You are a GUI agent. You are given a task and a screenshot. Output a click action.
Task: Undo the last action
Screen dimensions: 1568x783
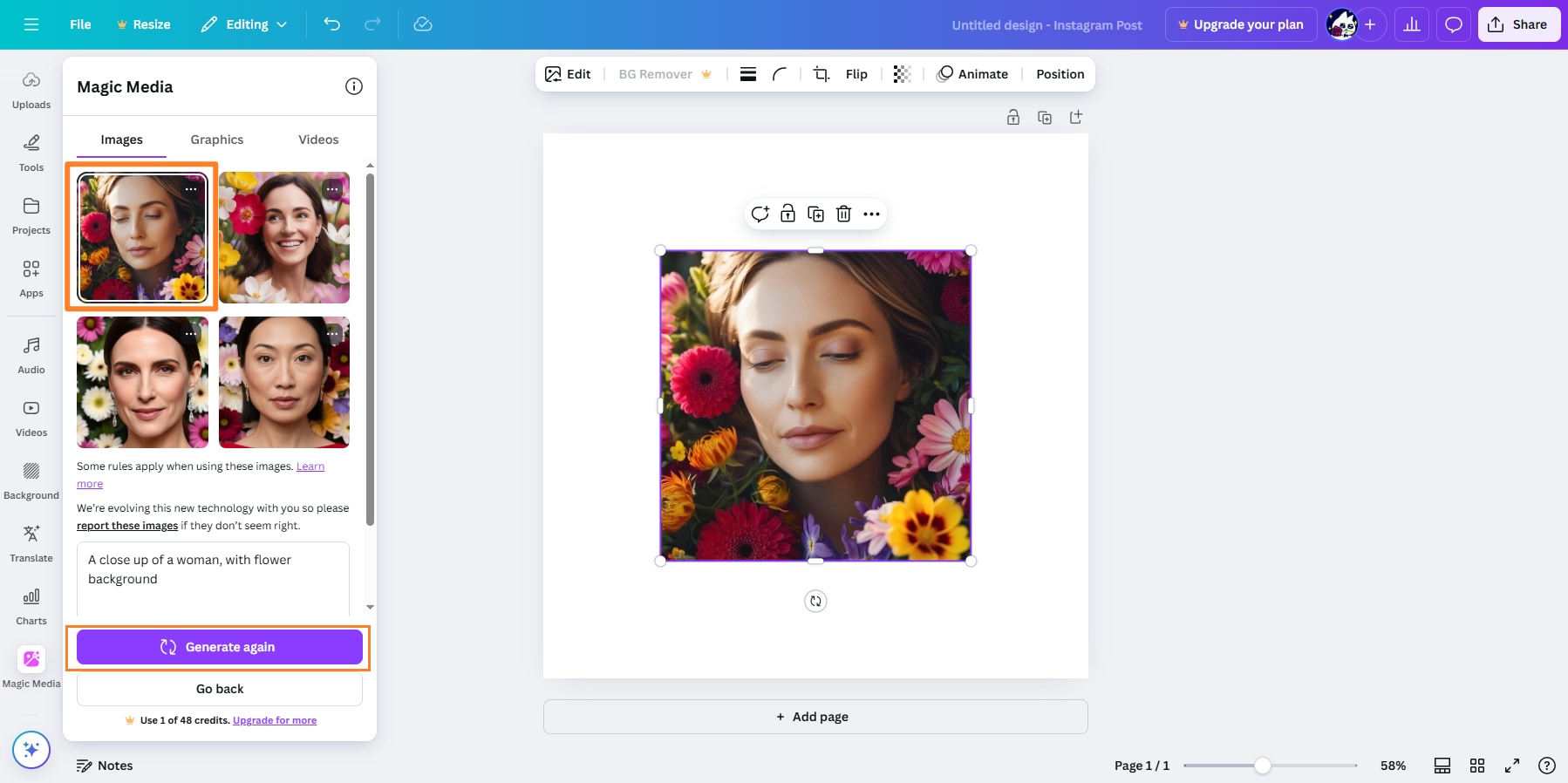click(x=332, y=24)
